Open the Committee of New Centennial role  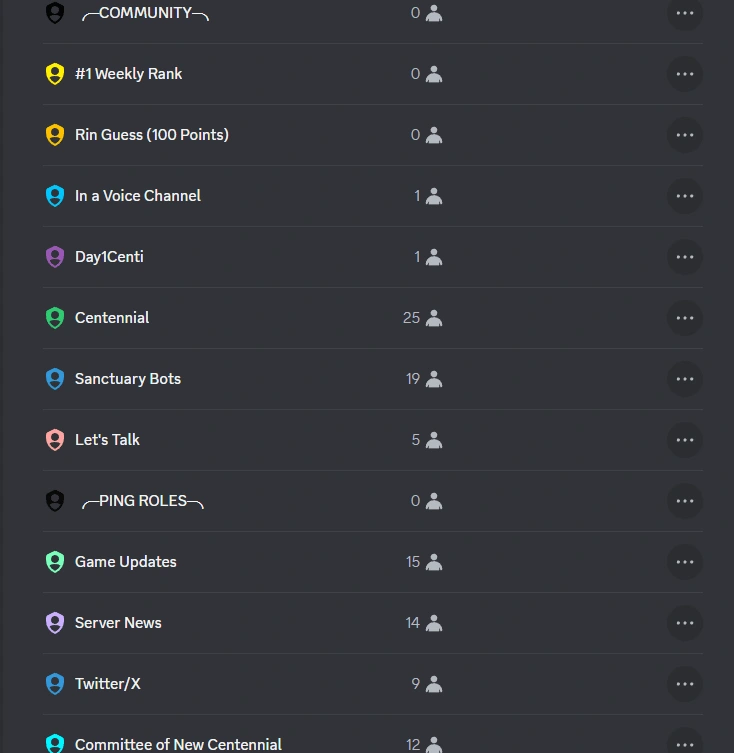pyautogui.click(x=178, y=744)
